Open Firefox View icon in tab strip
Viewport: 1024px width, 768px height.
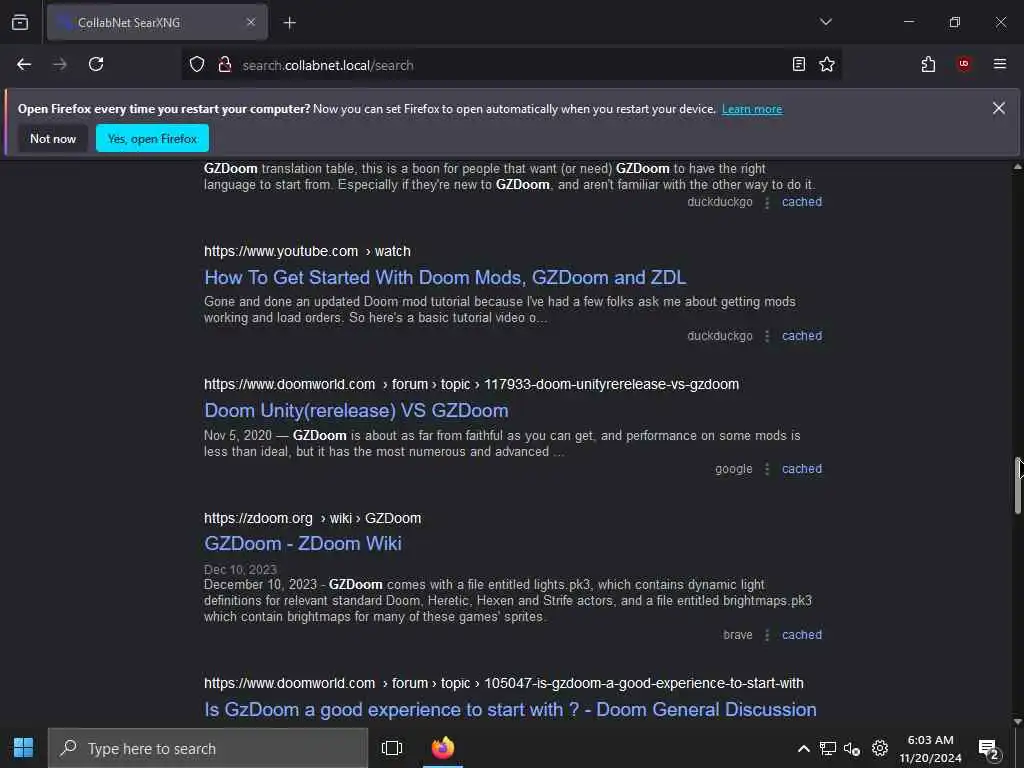[x=20, y=22]
